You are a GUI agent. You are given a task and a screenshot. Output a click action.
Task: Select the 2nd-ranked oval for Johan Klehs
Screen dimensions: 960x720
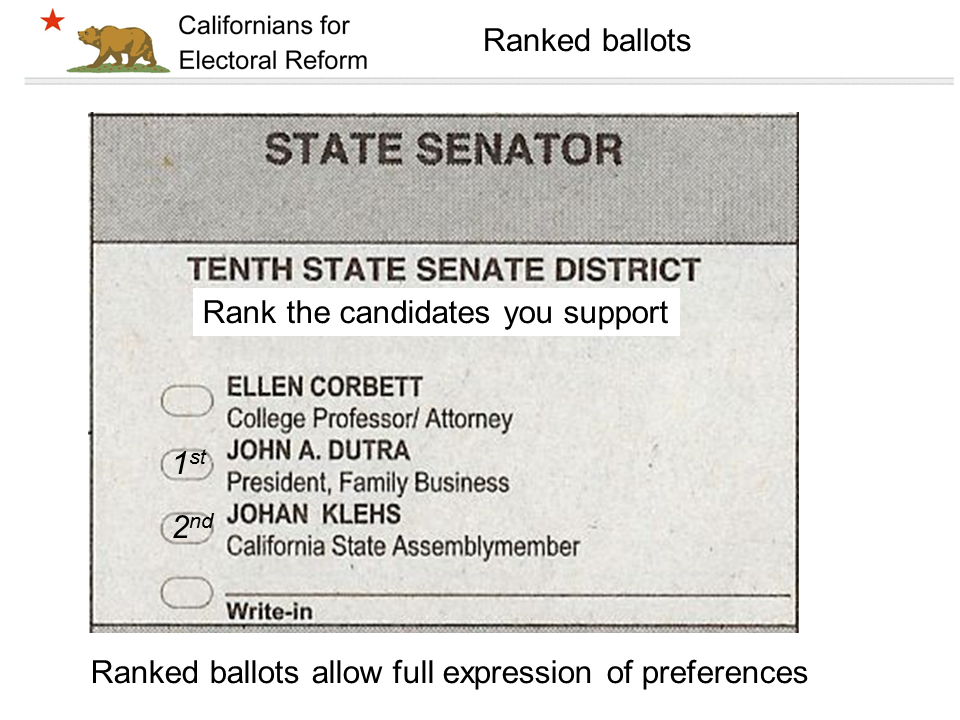187,527
